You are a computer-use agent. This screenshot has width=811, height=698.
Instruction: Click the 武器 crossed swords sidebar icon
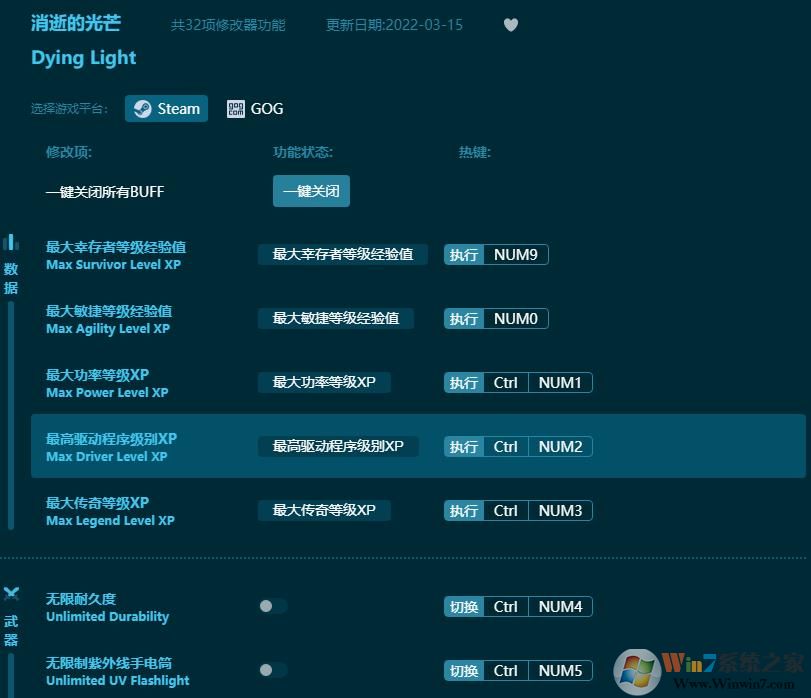click(x=11, y=593)
